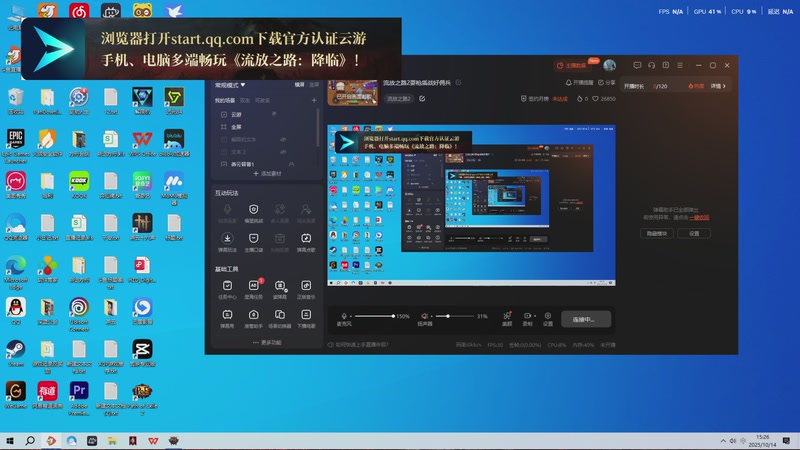Add a new scene with plus icon

[314, 101]
